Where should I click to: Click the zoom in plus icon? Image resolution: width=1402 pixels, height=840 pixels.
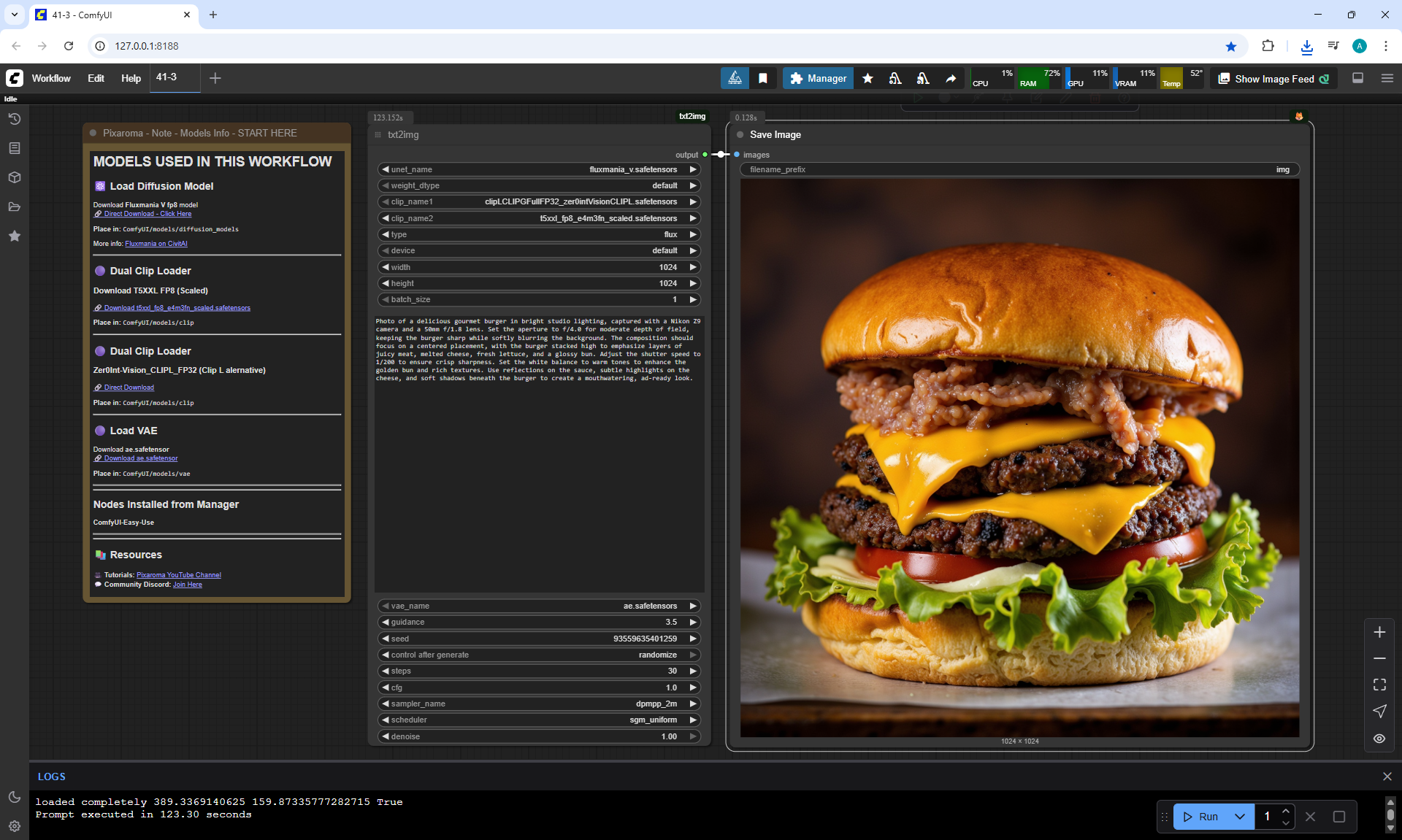[1379, 632]
